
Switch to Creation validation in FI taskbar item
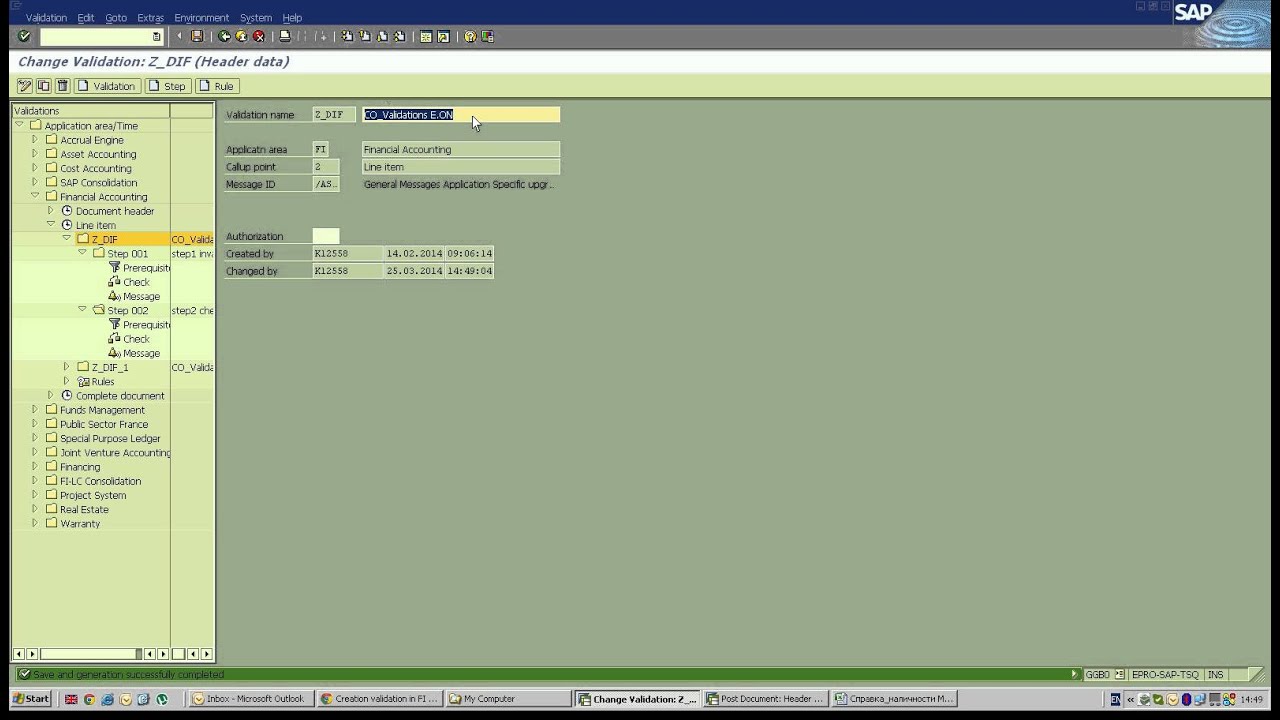[379, 699]
